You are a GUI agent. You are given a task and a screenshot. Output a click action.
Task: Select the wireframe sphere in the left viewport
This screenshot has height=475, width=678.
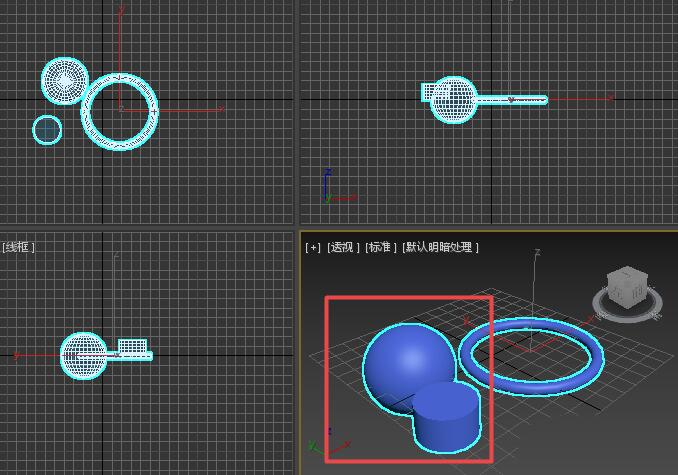[83, 356]
